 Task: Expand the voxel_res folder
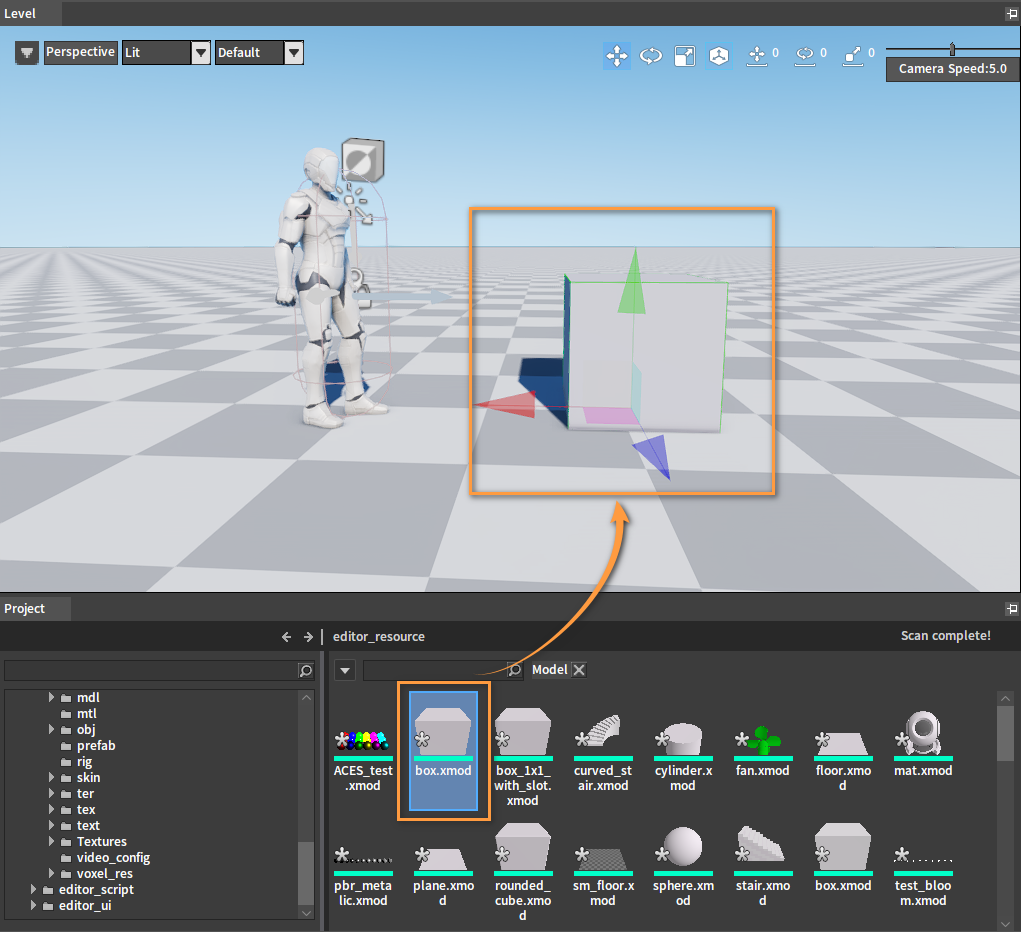(51, 873)
